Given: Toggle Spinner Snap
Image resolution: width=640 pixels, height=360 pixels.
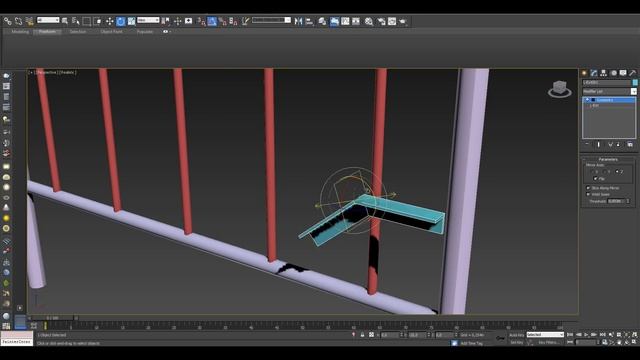Looking at the screenshot, I should click(233, 21).
